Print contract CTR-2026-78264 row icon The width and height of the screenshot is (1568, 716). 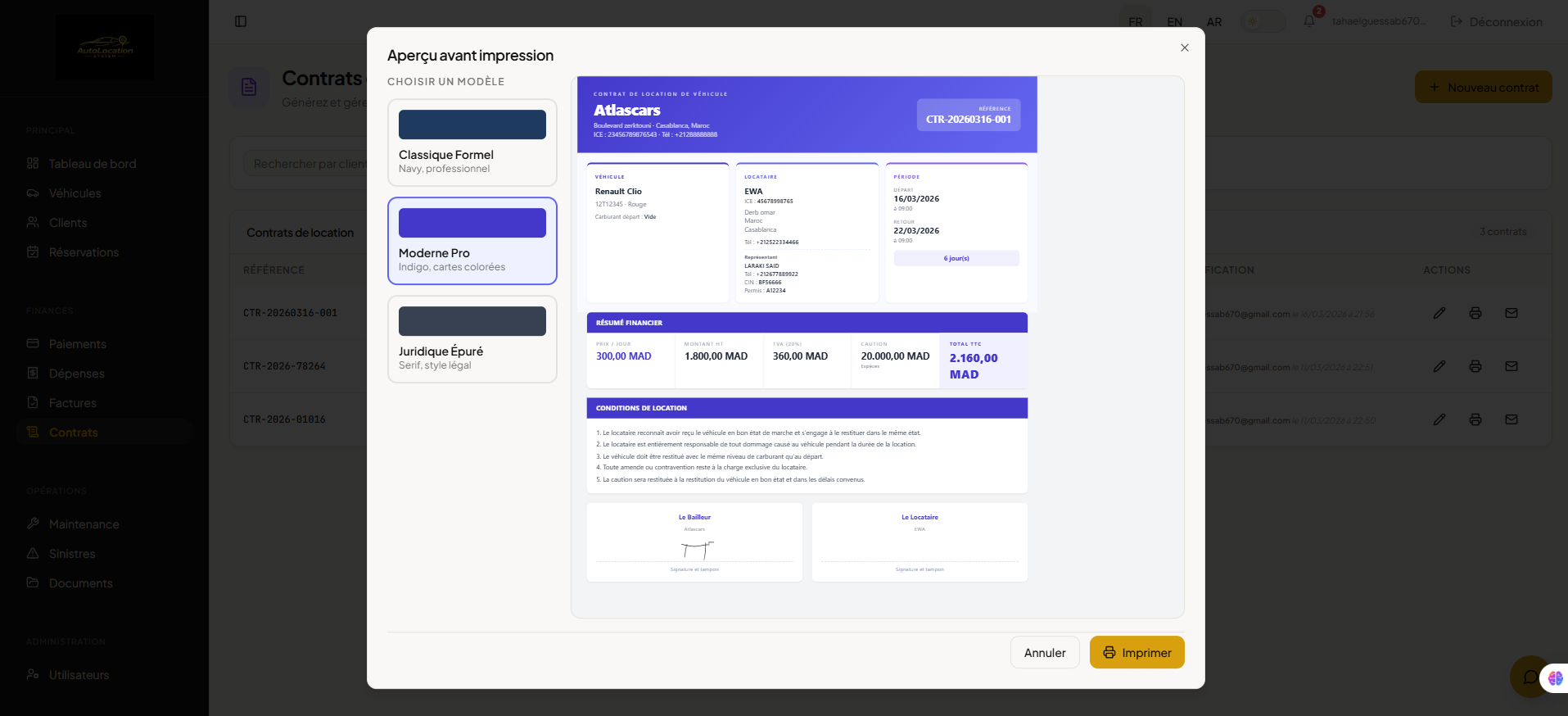pyautogui.click(x=1475, y=366)
